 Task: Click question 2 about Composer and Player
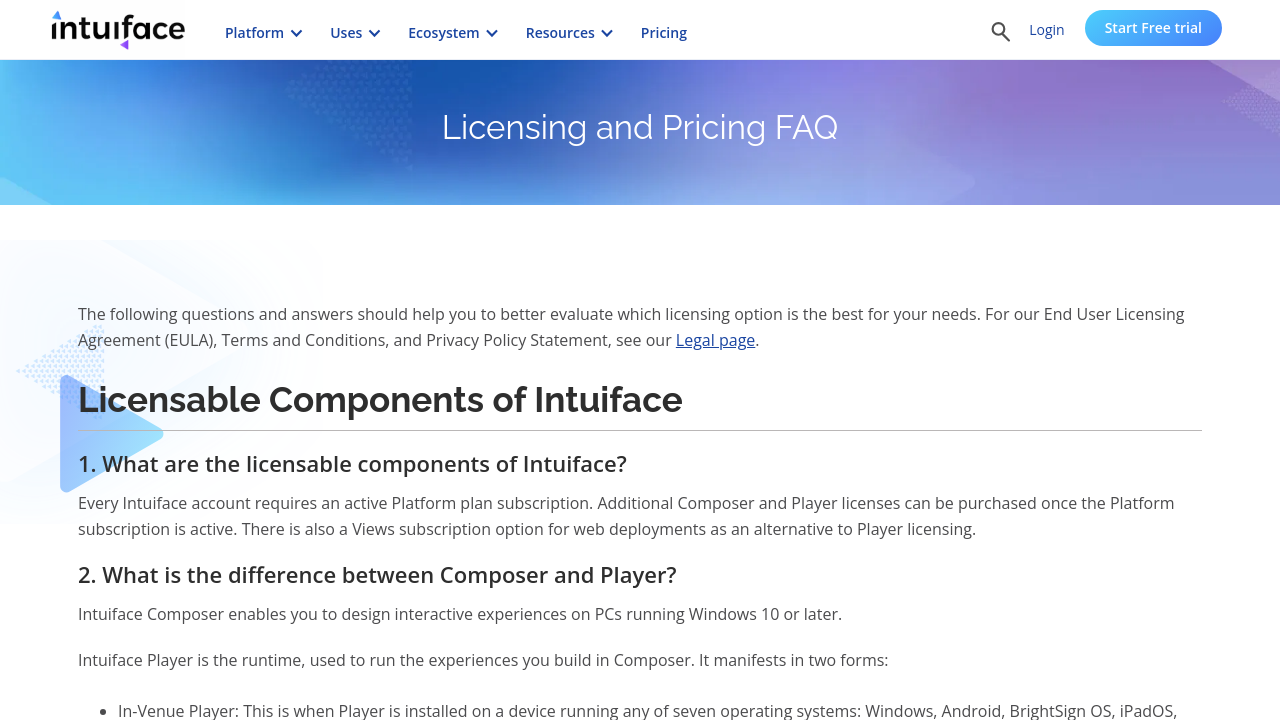pyautogui.click(x=377, y=575)
